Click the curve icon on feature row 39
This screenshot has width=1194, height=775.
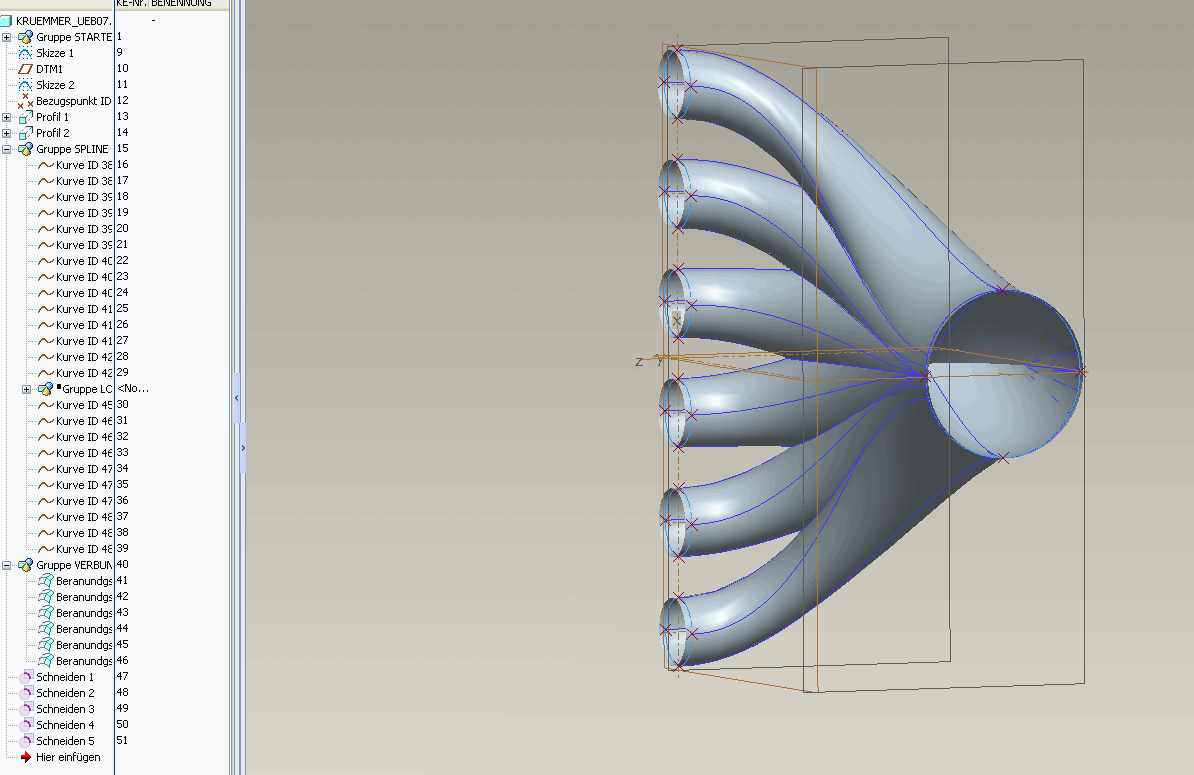[x=46, y=549]
